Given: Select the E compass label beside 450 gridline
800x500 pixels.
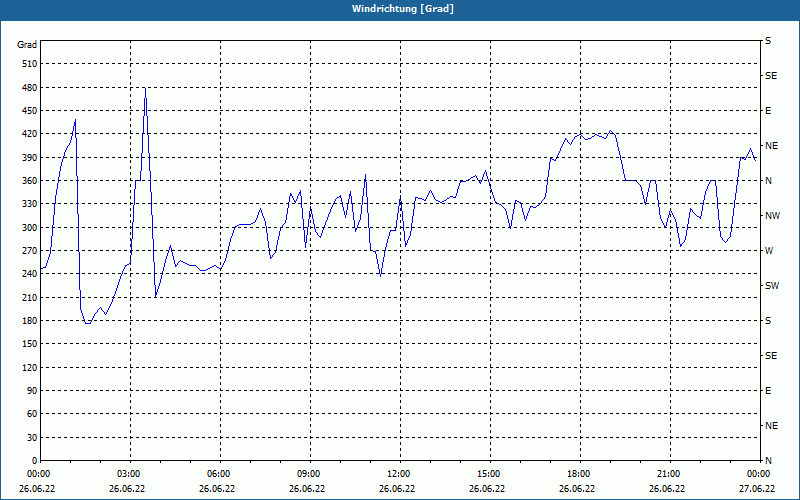Looking at the screenshot, I should click(x=768, y=111).
